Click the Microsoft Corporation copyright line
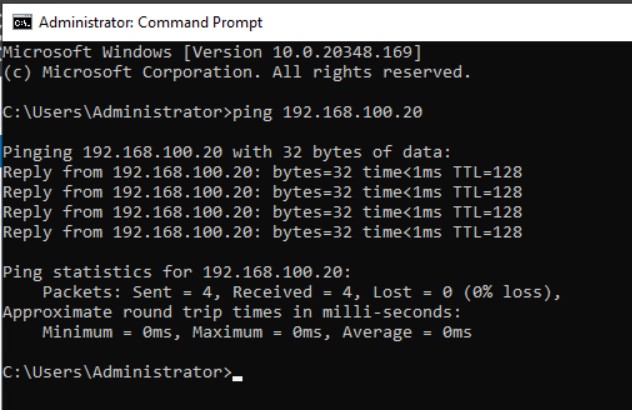 [x=236, y=72]
